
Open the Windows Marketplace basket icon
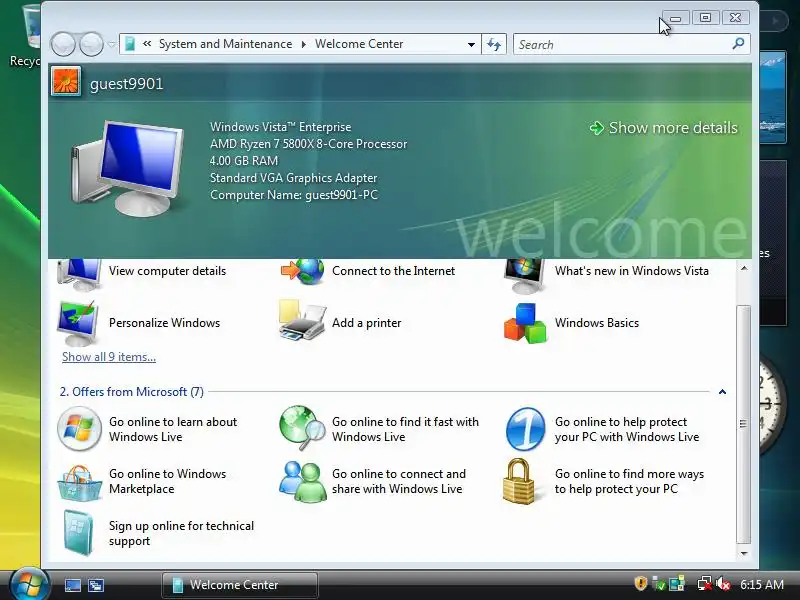click(x=79, y=482)
